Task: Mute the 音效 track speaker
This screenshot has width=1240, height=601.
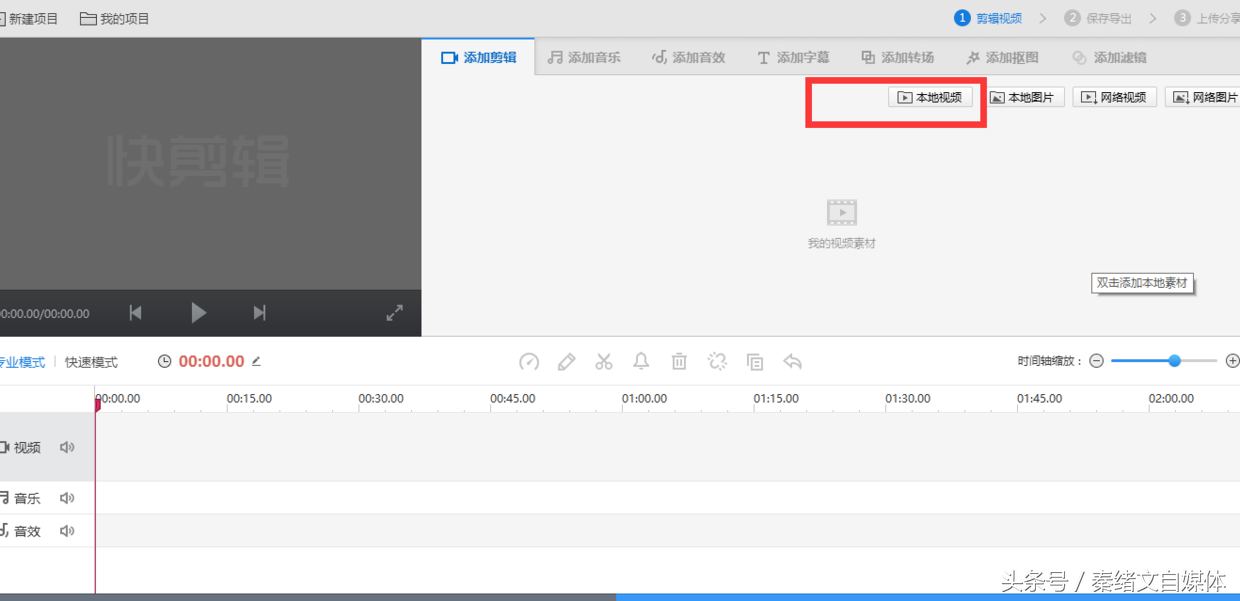Action: pyautogui.click(x=67, y=530)
